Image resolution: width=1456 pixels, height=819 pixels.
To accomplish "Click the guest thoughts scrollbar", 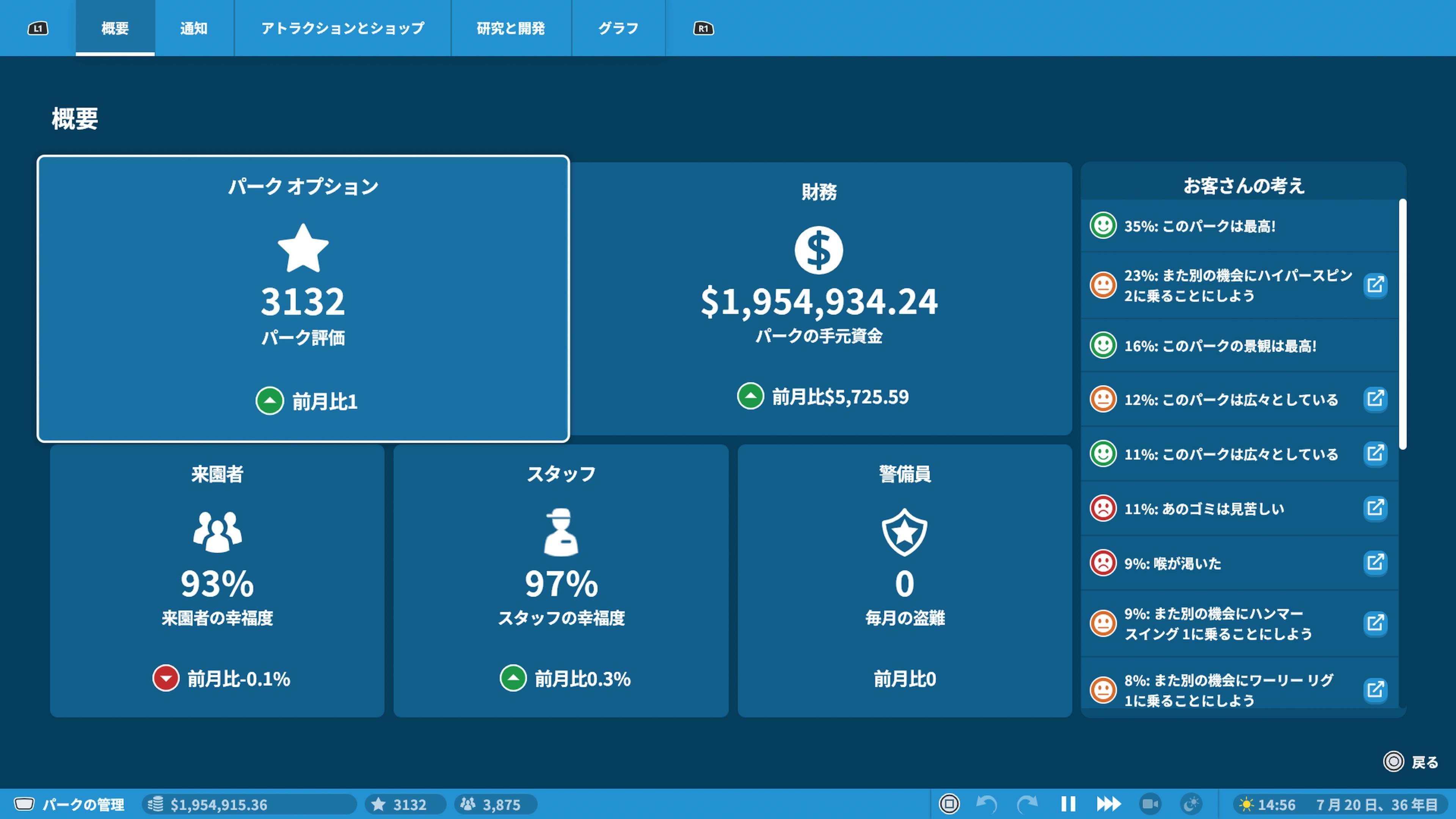I will pos(1402,325).
